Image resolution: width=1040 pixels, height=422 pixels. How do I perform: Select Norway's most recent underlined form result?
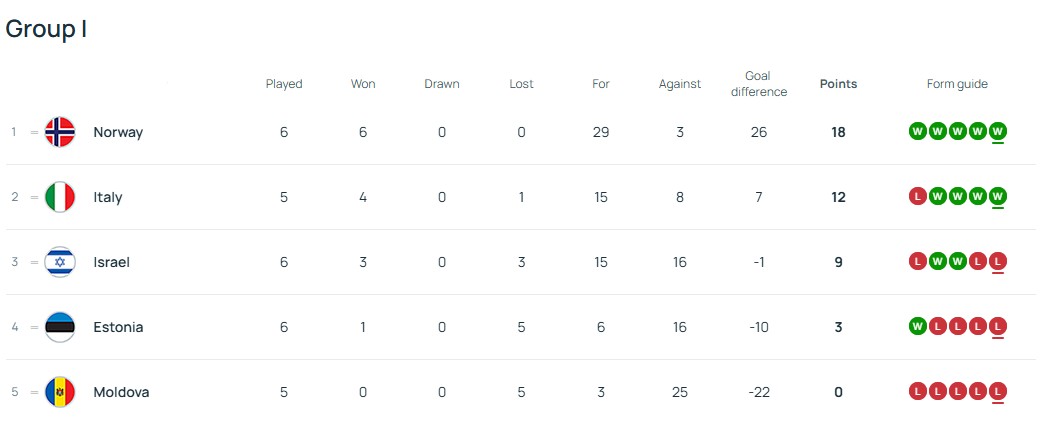coord(998,131)
